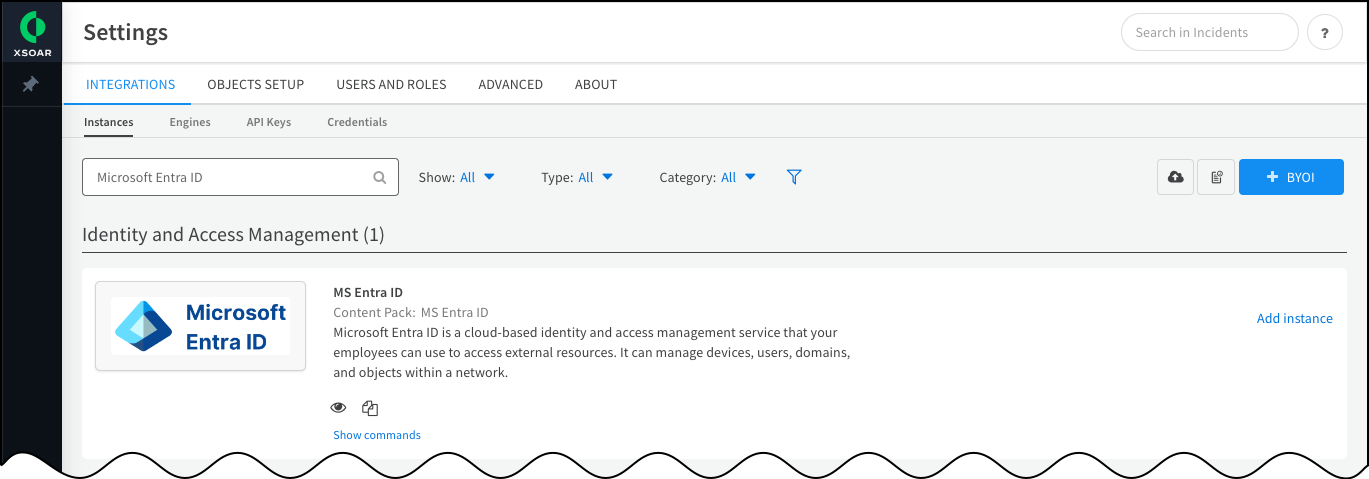
Task: Select the API Keys sub-tab
Action: point(269,122)
